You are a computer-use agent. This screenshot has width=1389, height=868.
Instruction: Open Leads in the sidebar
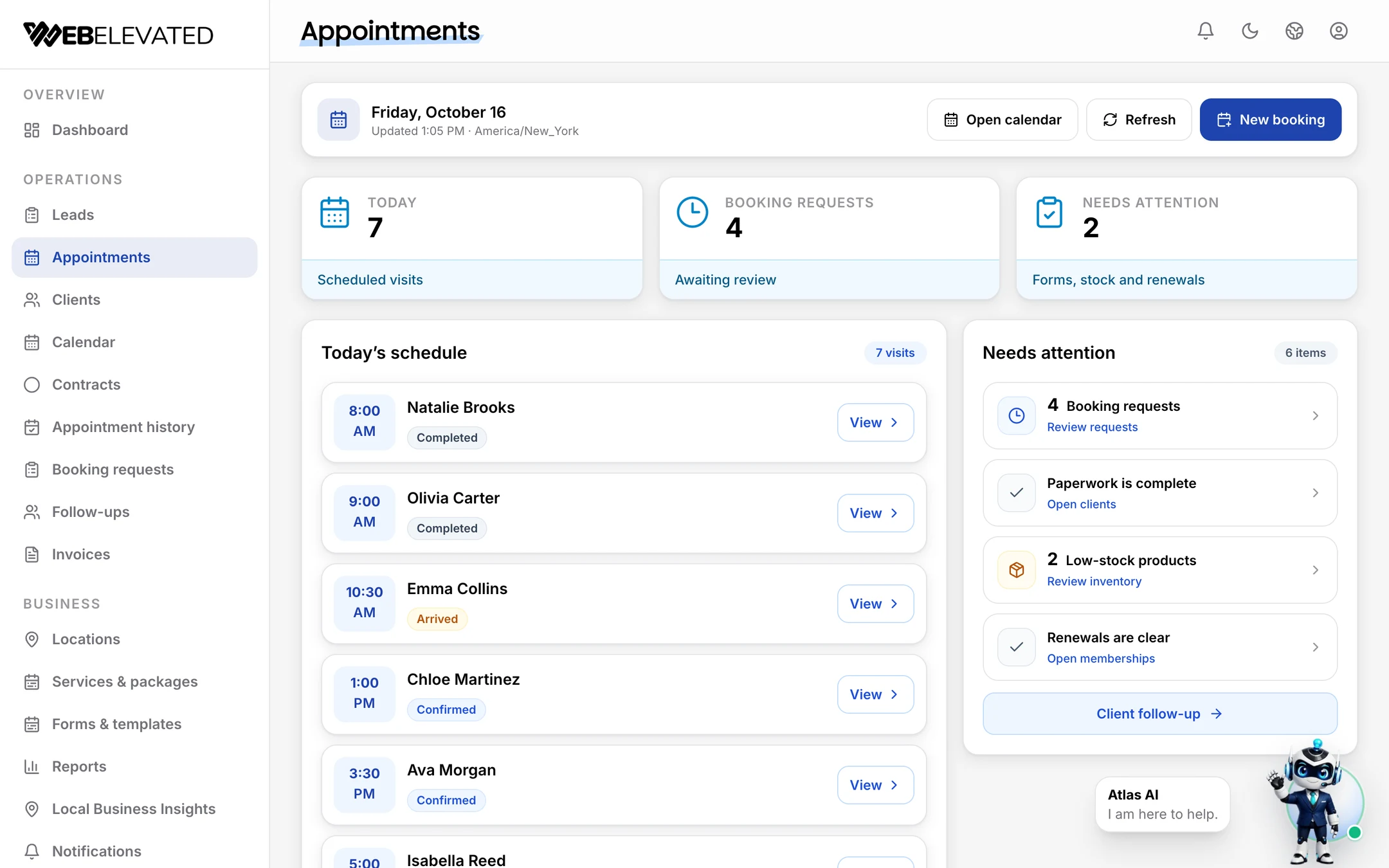[x=134, y=215]
